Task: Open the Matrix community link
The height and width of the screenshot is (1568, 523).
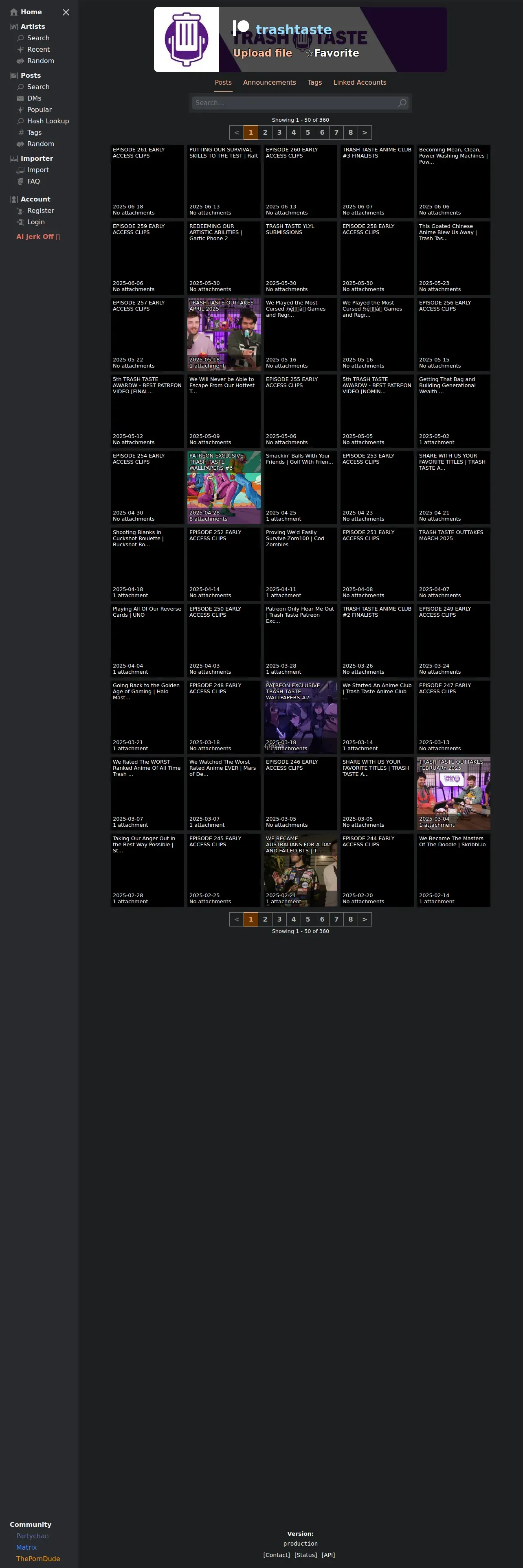Action: click(26, 1547)
